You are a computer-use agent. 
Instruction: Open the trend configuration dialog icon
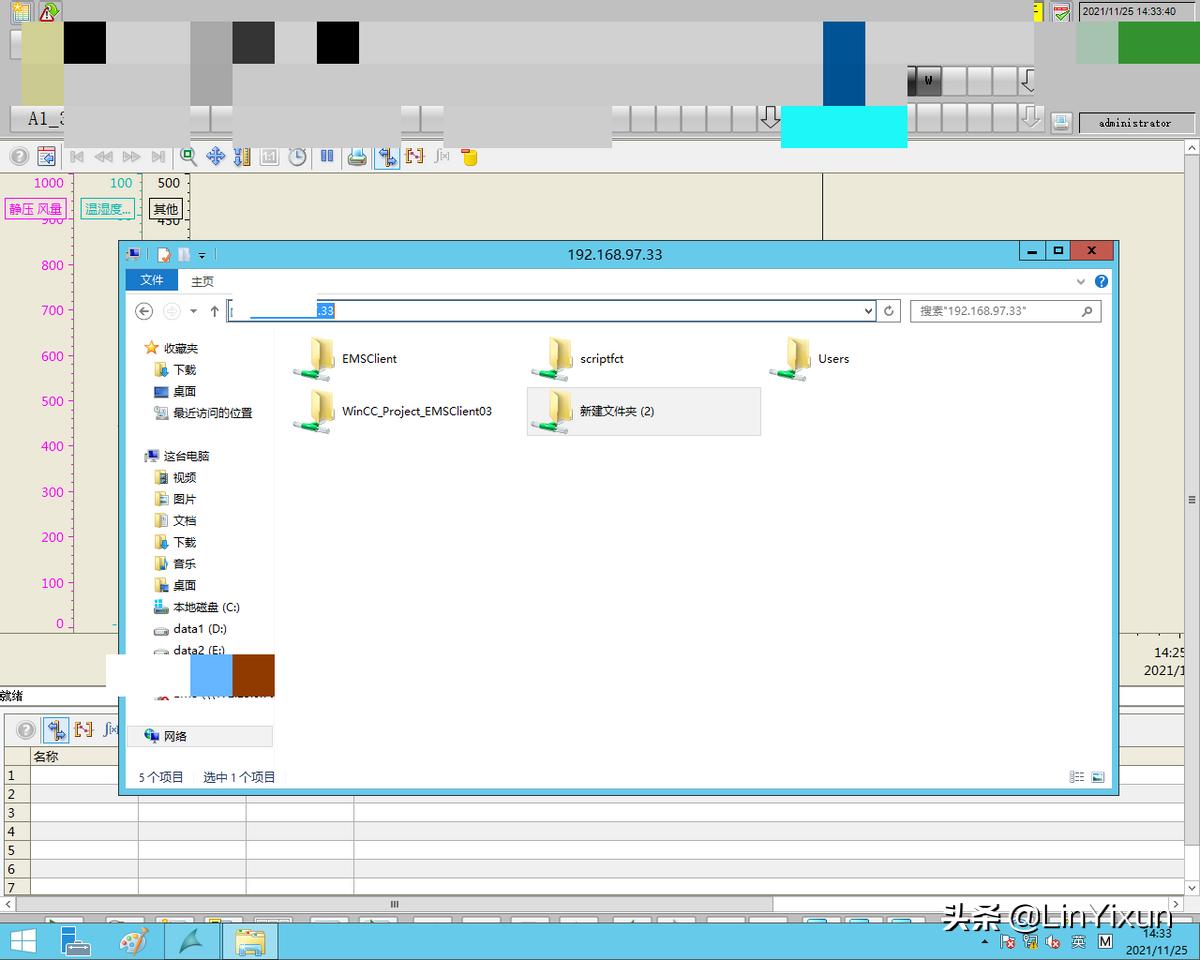click(x=46, y=157)
